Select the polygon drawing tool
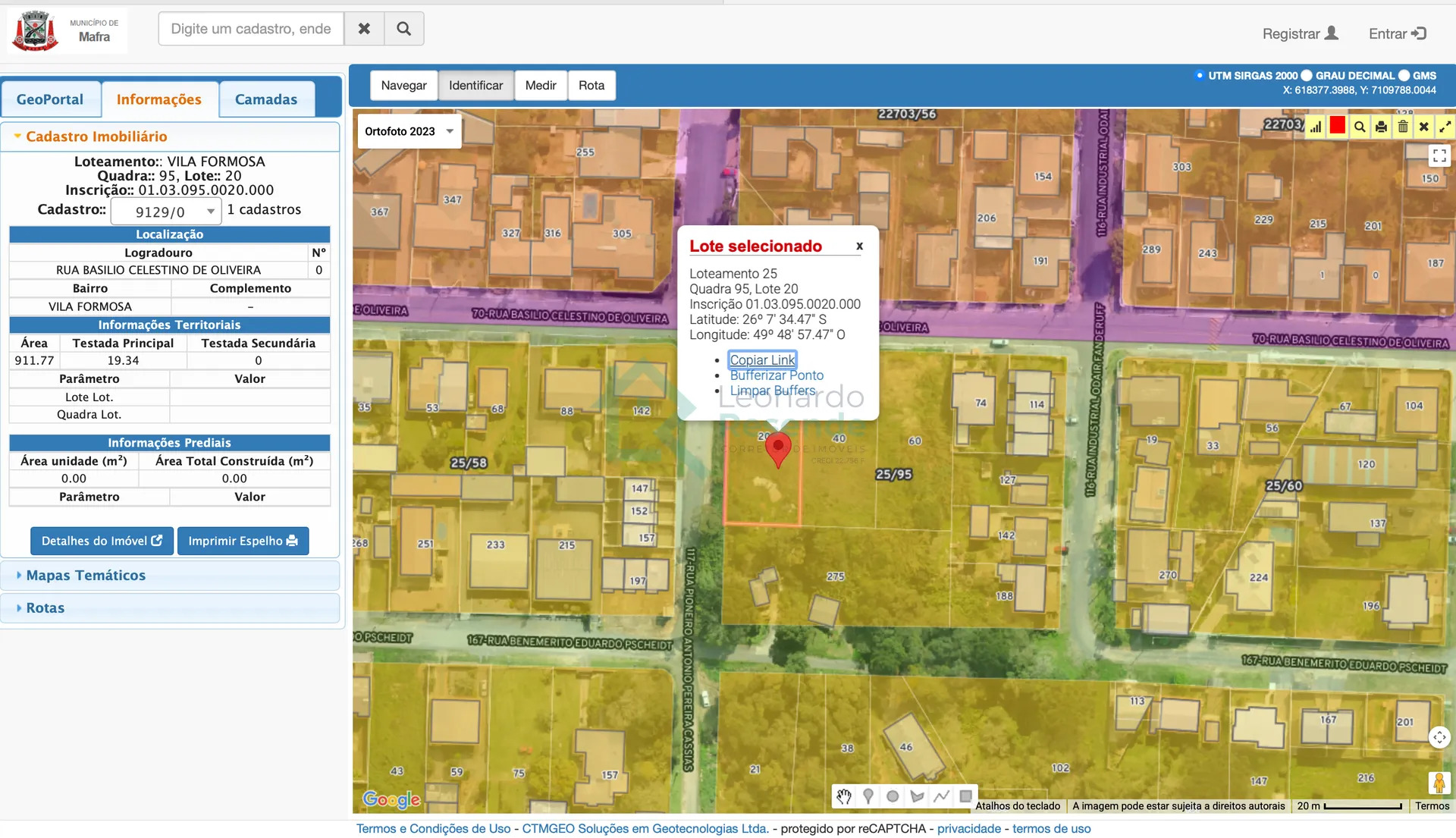The height and width of the screenshot is (838, 1456). coord(917,796)
